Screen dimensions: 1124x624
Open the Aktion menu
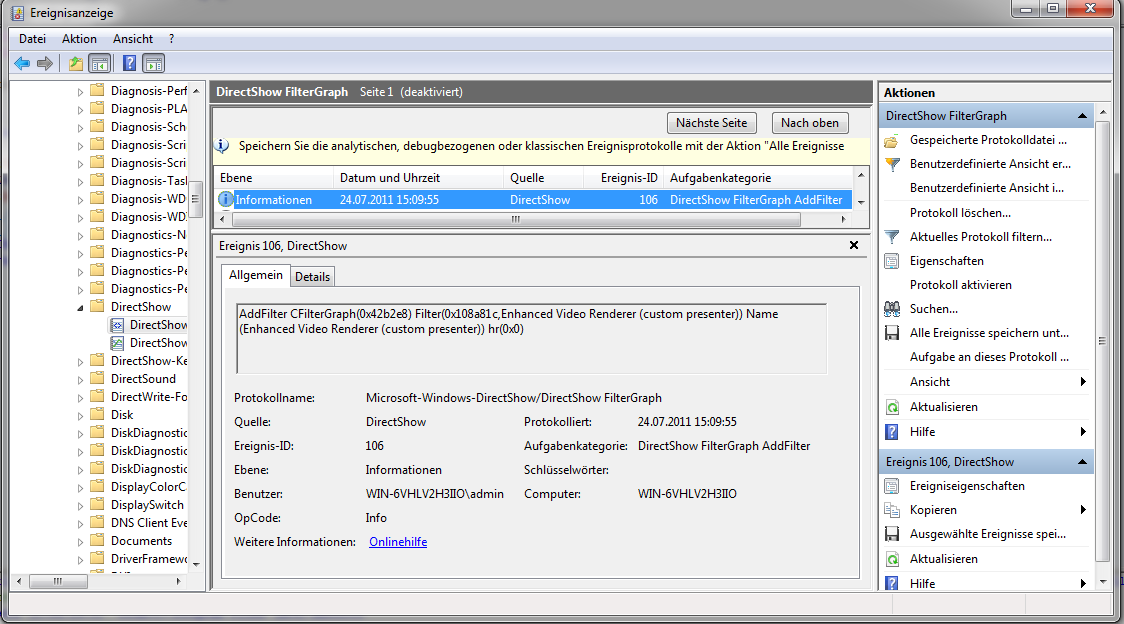point(79,39)
